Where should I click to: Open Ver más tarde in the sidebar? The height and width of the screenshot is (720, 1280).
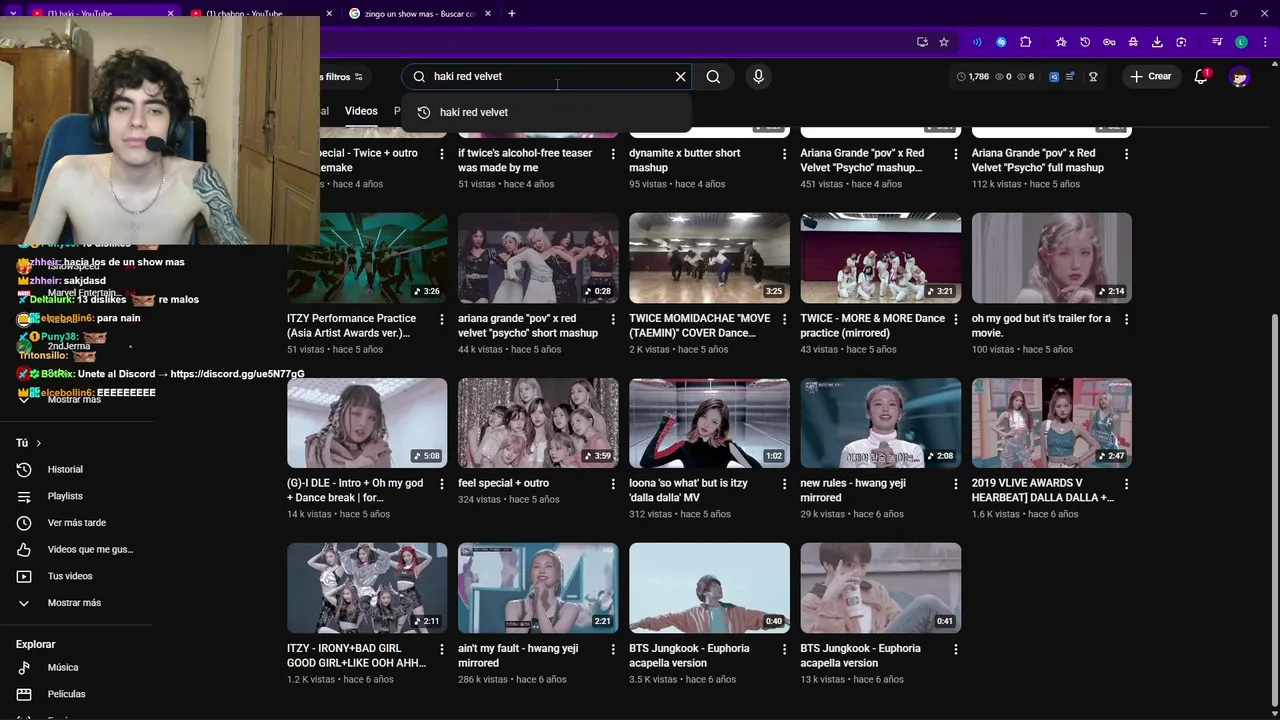coord(76,523)
